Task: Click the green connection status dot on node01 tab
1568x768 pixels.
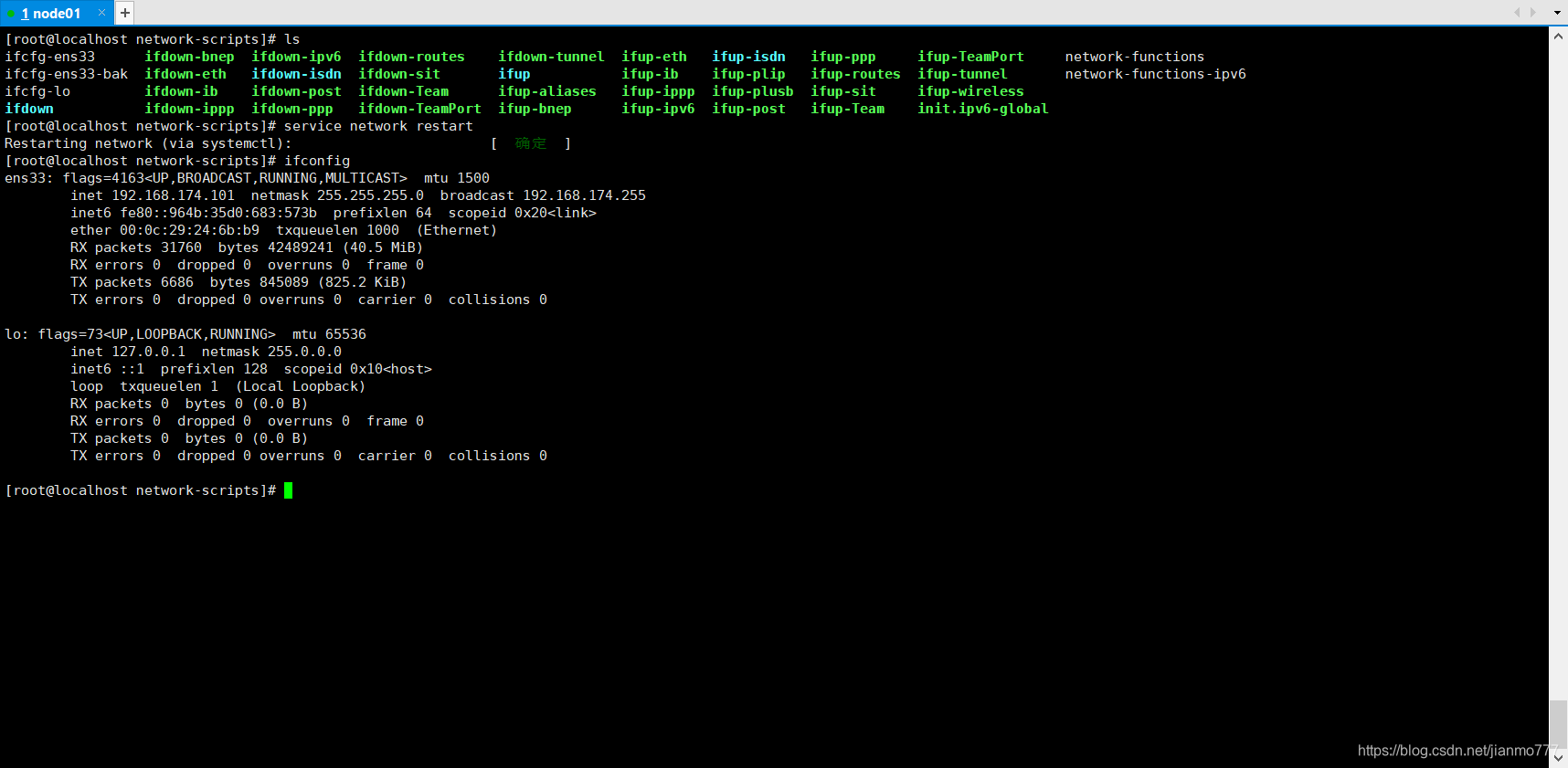Action: coord(11,14)
